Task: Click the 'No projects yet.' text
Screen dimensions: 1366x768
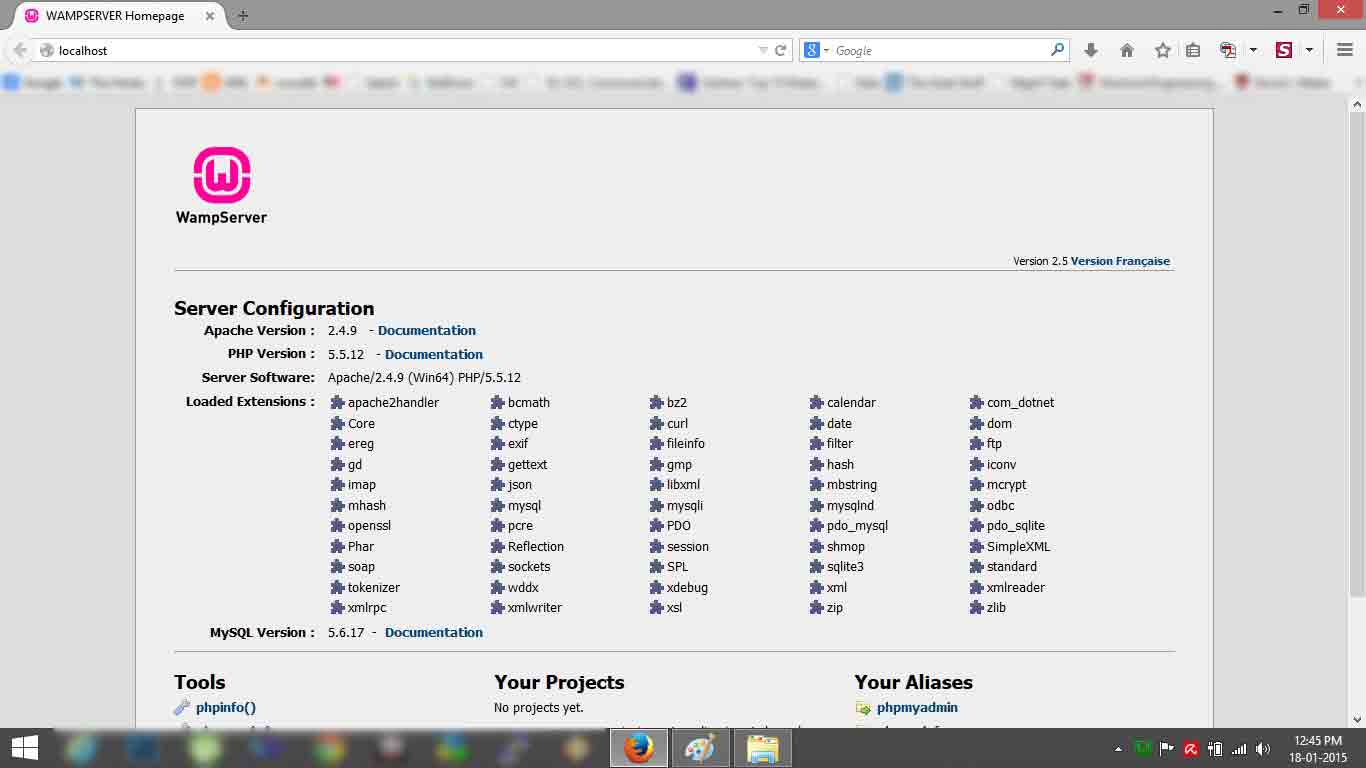Action: coord(539,708)
